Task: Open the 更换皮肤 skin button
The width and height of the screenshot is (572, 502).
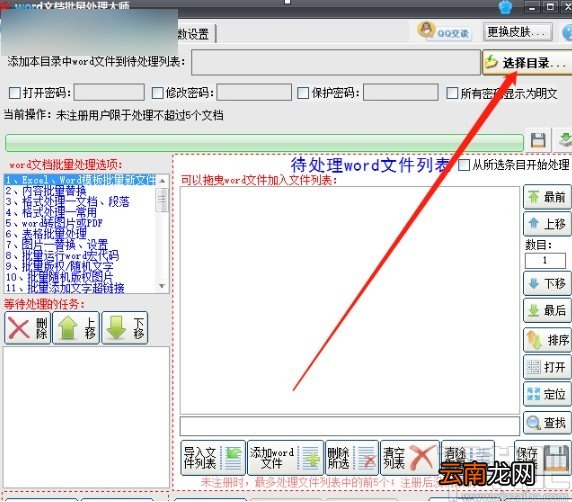Action: pos(517,32)
